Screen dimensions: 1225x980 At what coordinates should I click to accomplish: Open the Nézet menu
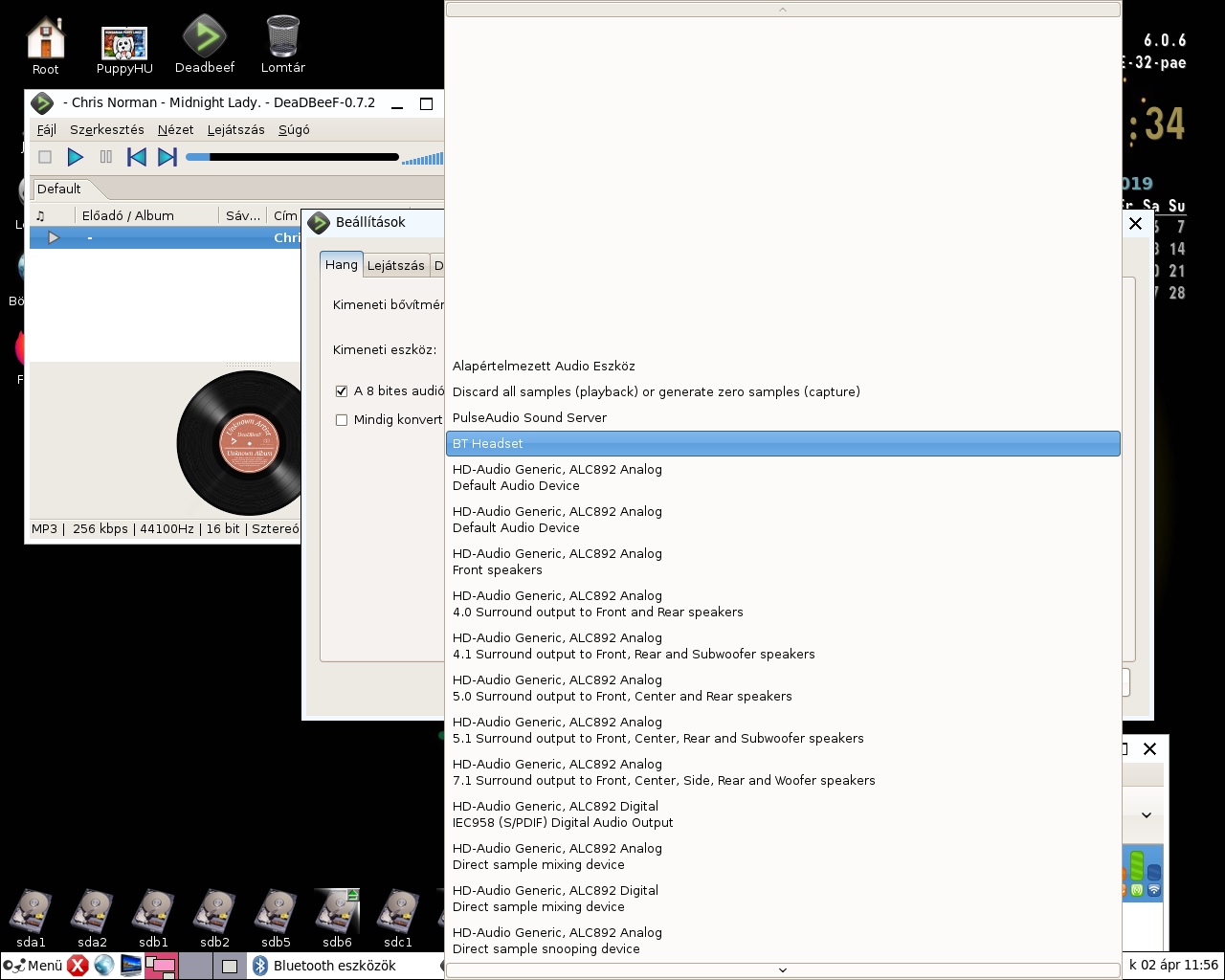(x=175, y=129)
